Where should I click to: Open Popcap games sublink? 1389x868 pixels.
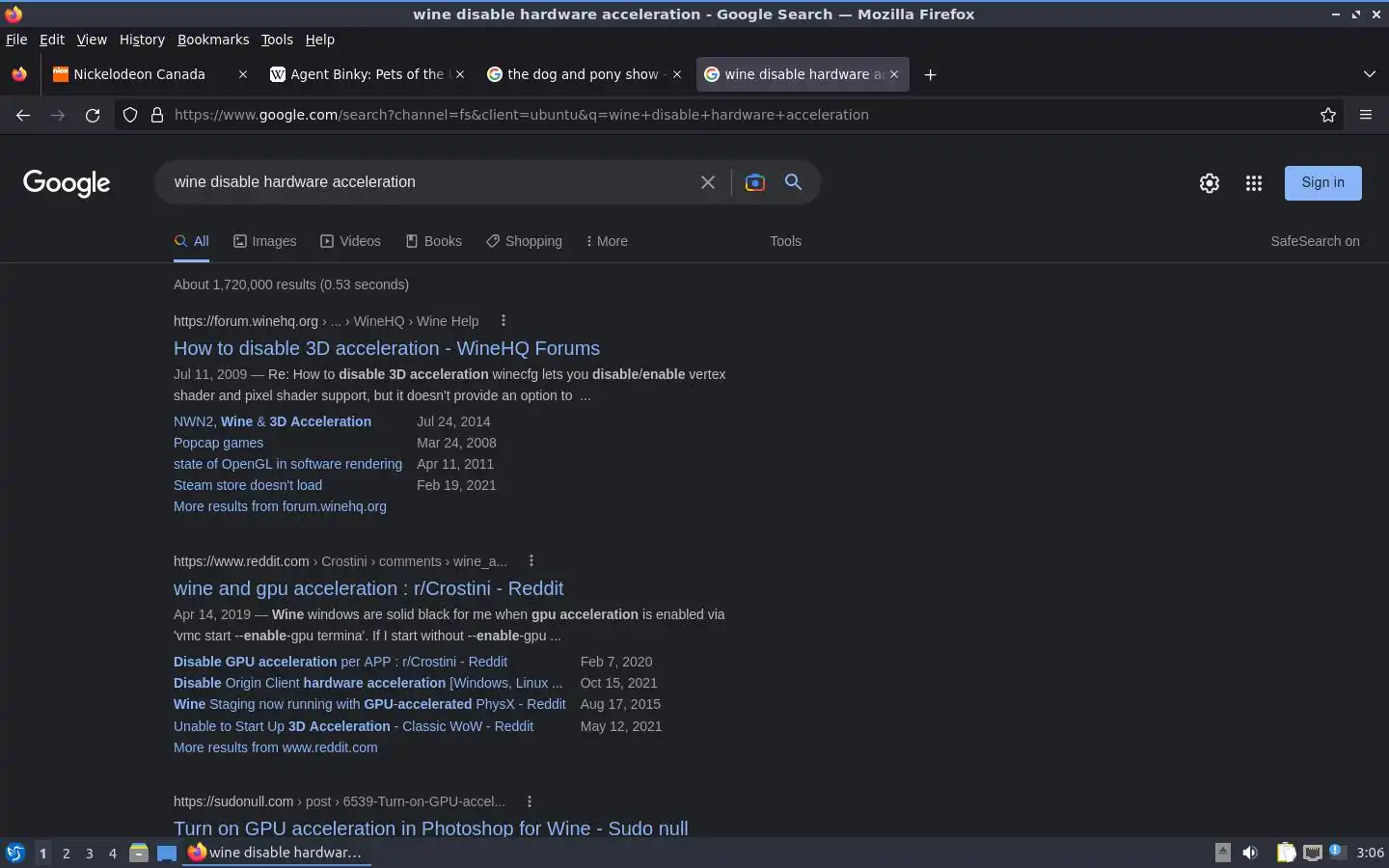[218, 443]
